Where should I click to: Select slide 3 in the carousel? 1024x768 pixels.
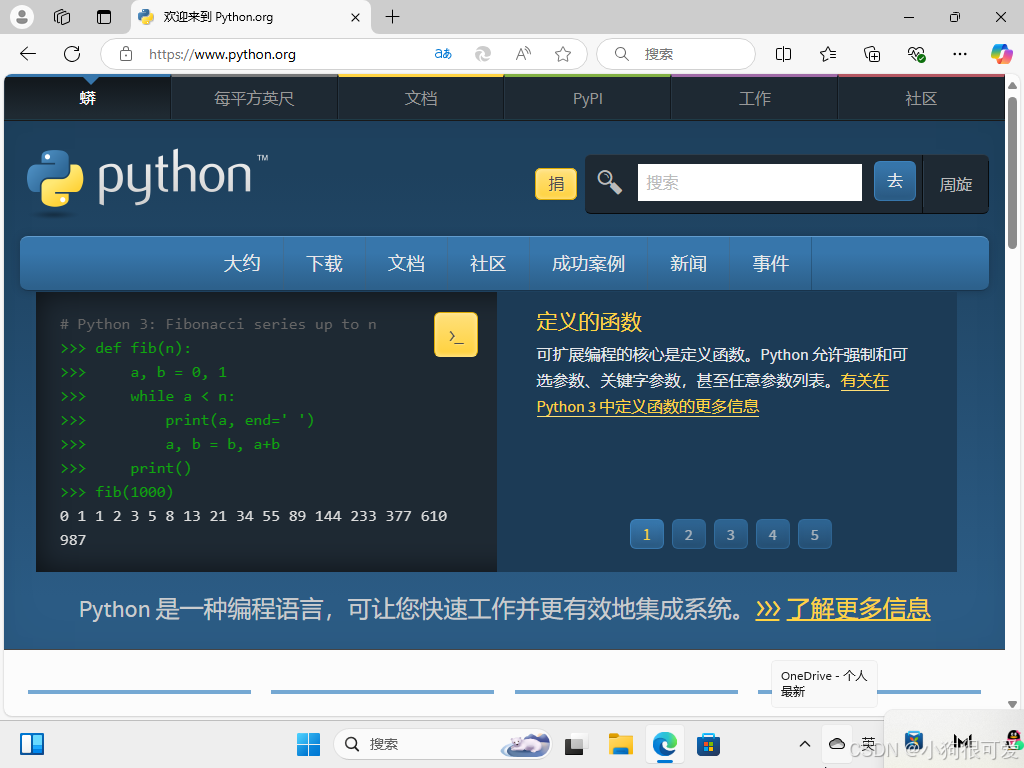(x=731, y=535)
